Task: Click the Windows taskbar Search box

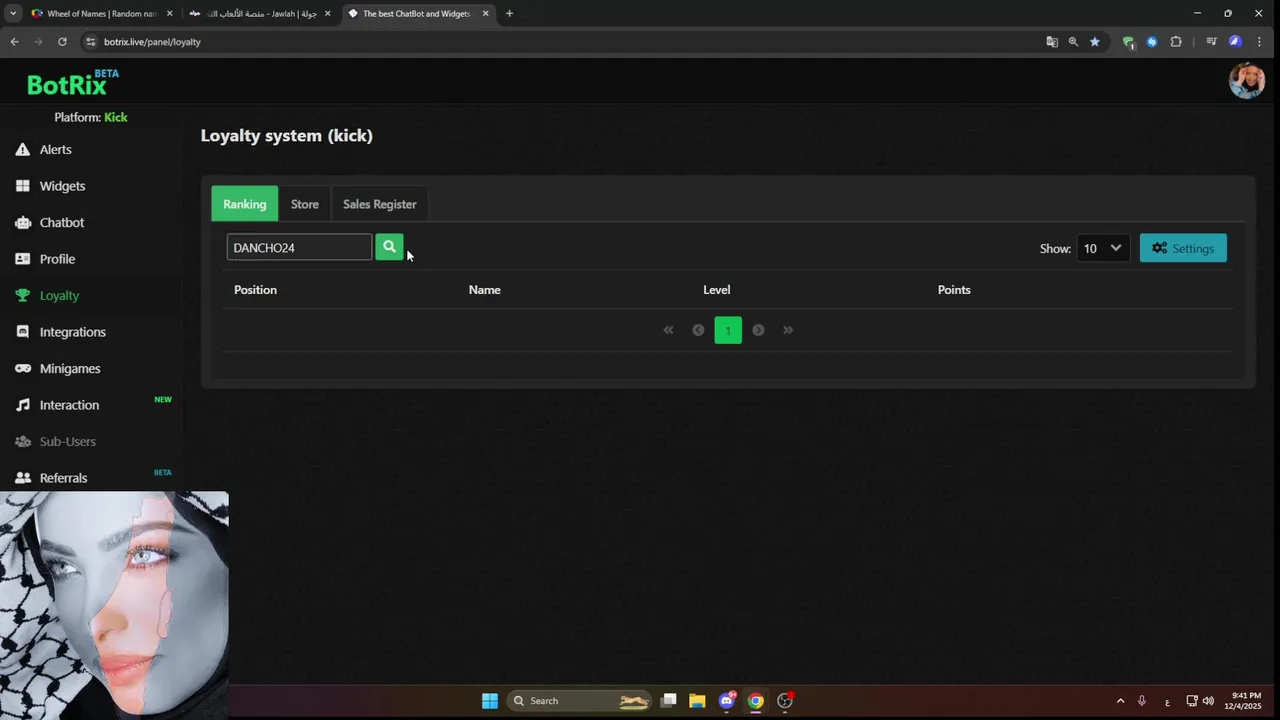Action: pyautogui.click(x=579, y=701)
